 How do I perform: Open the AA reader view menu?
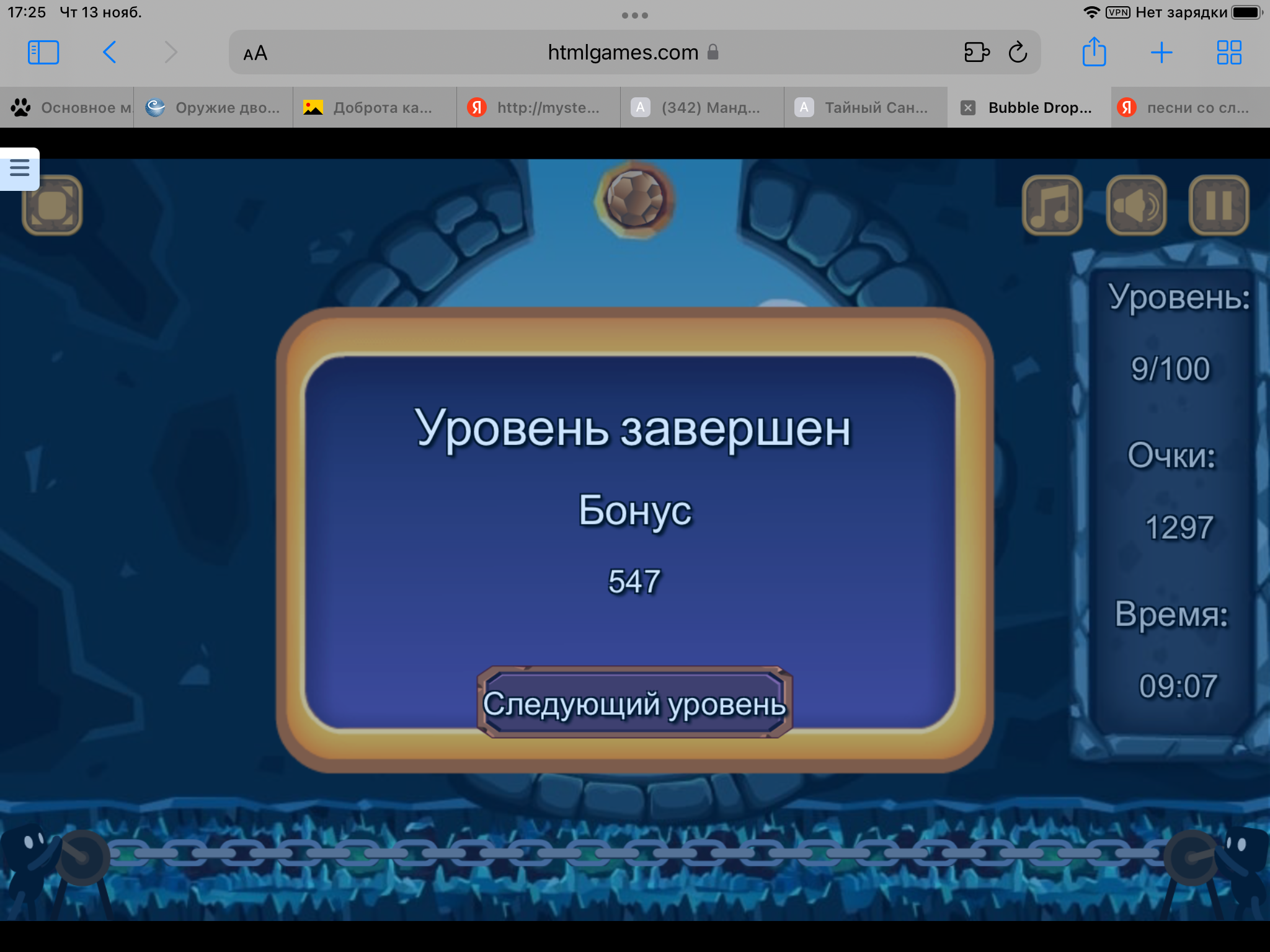point(255,53)
